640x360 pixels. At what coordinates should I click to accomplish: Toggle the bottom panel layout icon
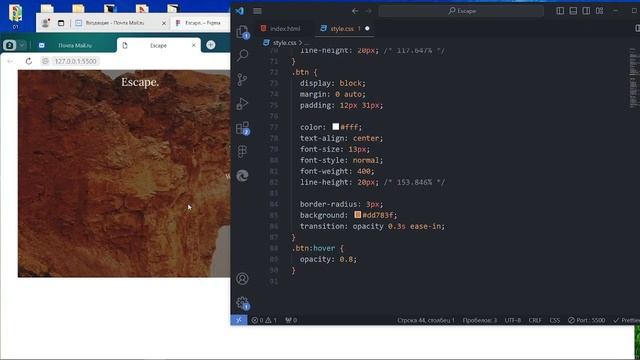coord(573,11)
